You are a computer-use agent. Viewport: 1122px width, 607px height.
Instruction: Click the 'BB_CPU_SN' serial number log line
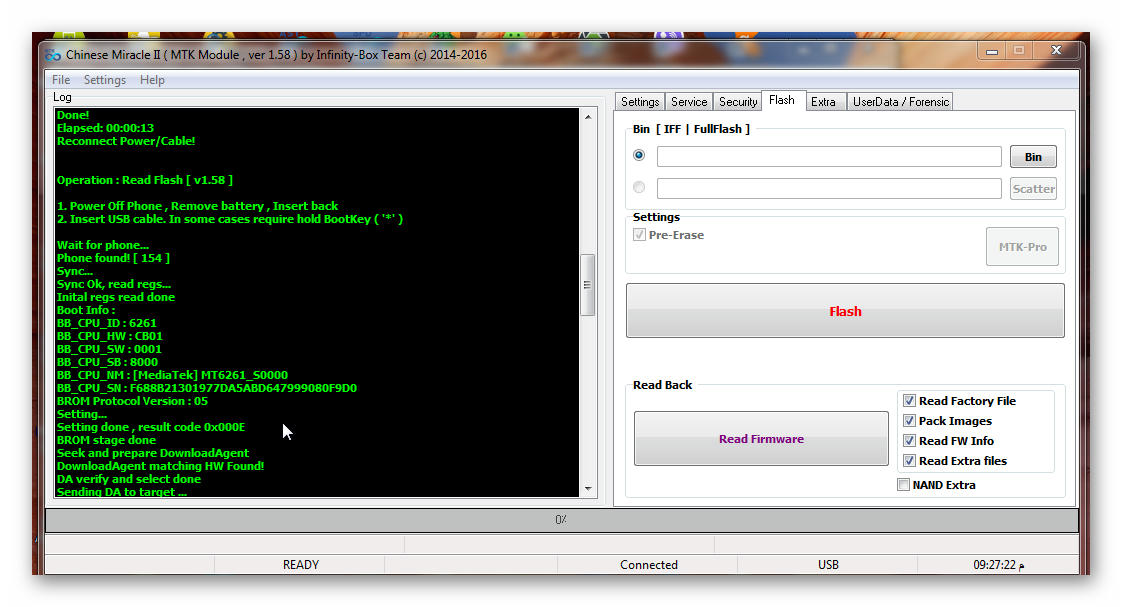[207, 388]
